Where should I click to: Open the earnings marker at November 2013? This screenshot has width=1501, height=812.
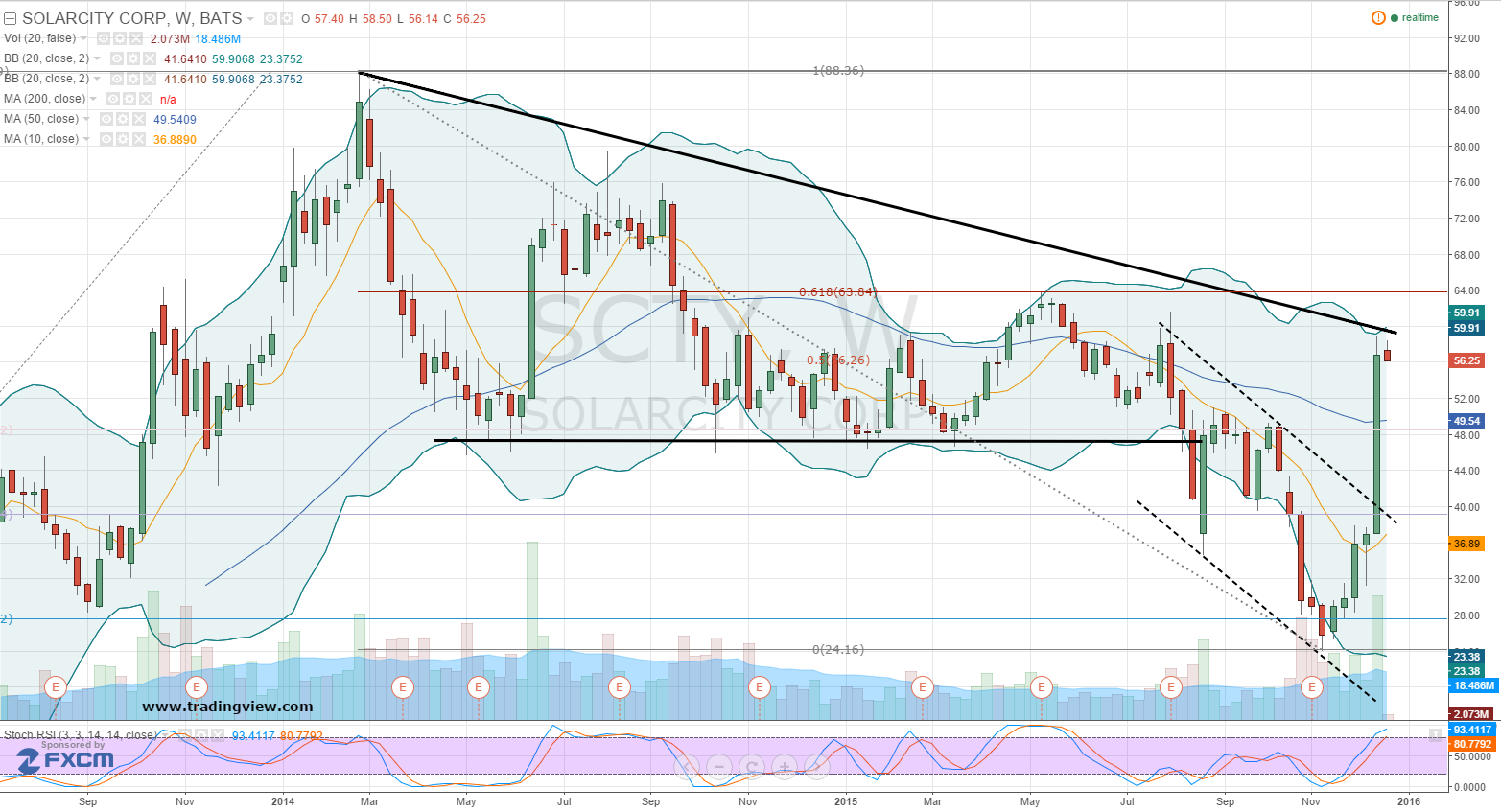pyautogui.click(x=197, y=687)
